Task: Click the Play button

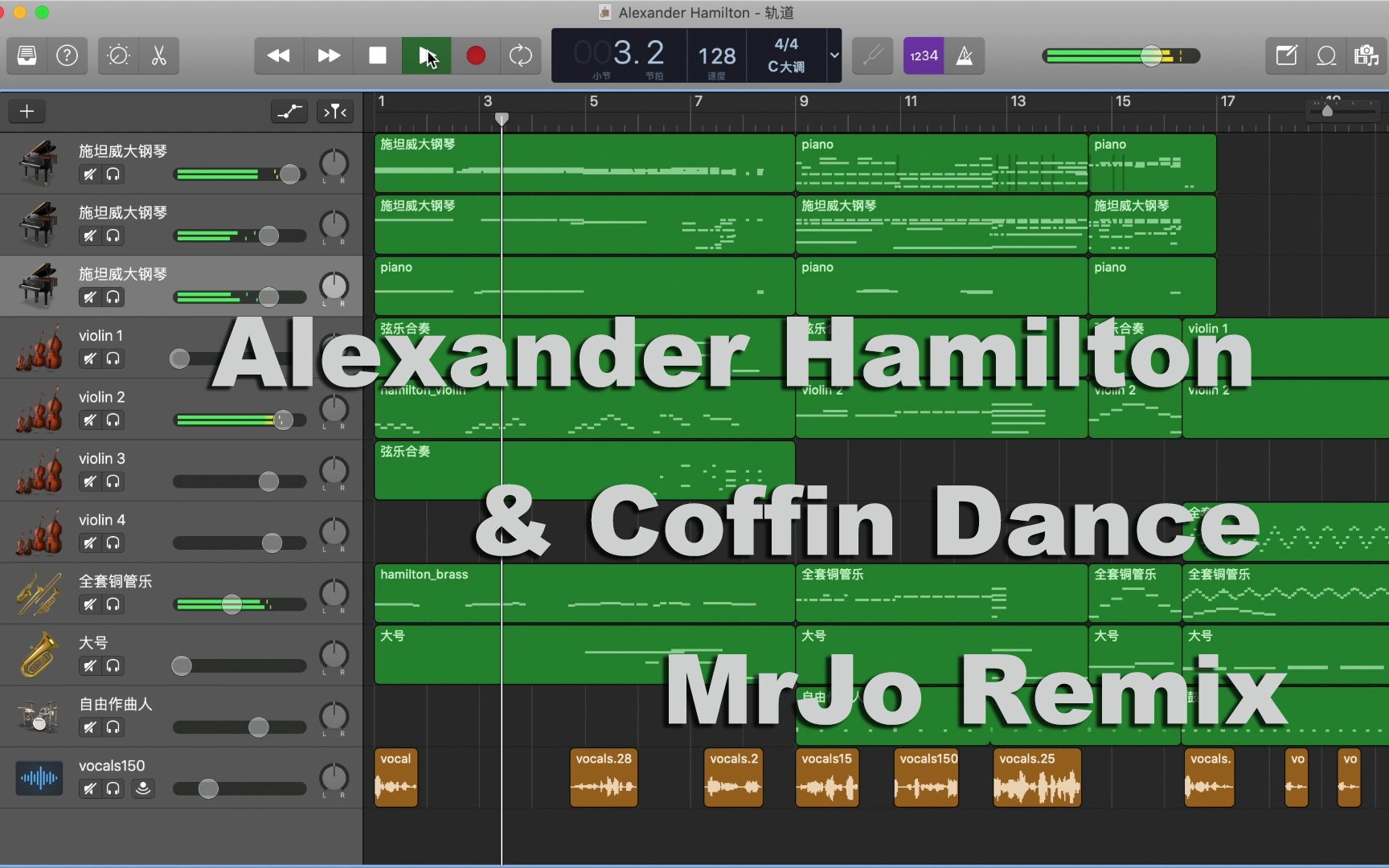Action: 426,55
